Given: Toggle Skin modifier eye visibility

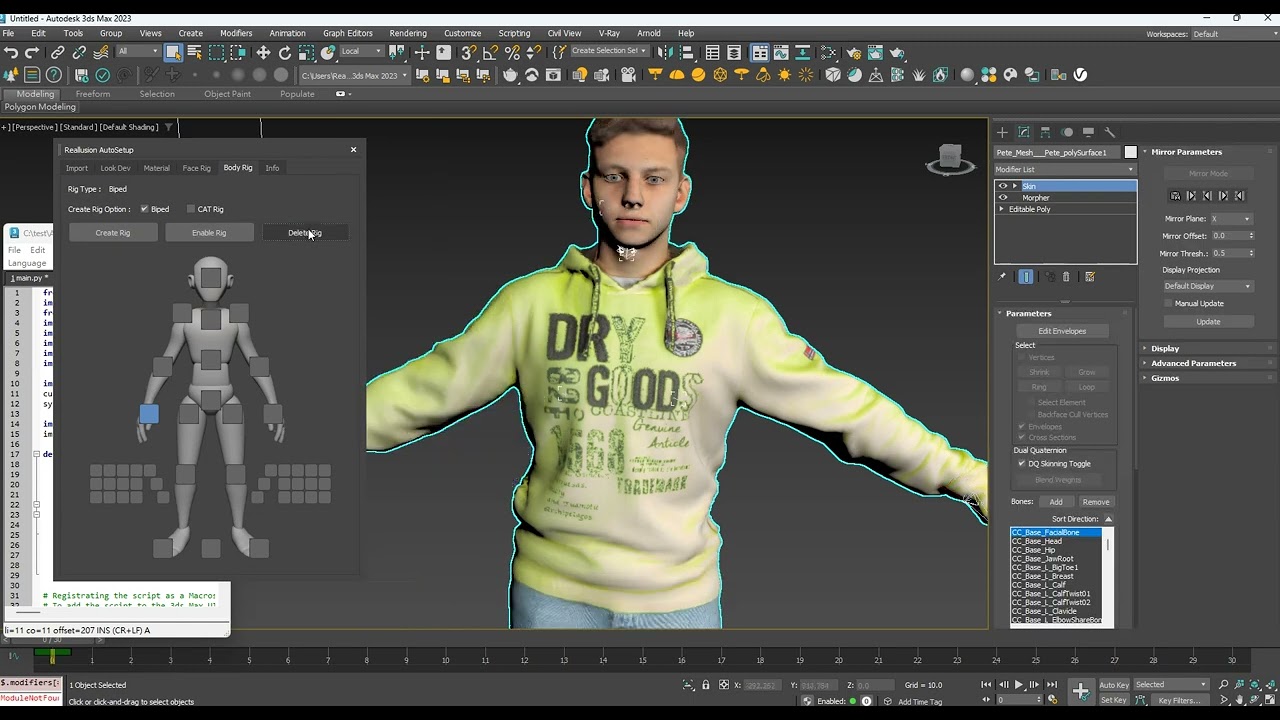Looking at the screenshot, I should click(1003, 186).
